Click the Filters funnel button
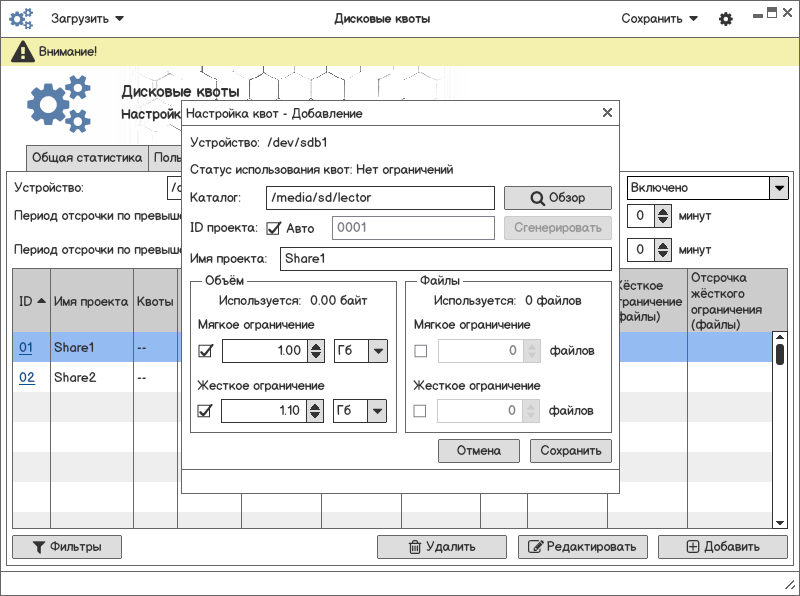 (x=66, y=547)
